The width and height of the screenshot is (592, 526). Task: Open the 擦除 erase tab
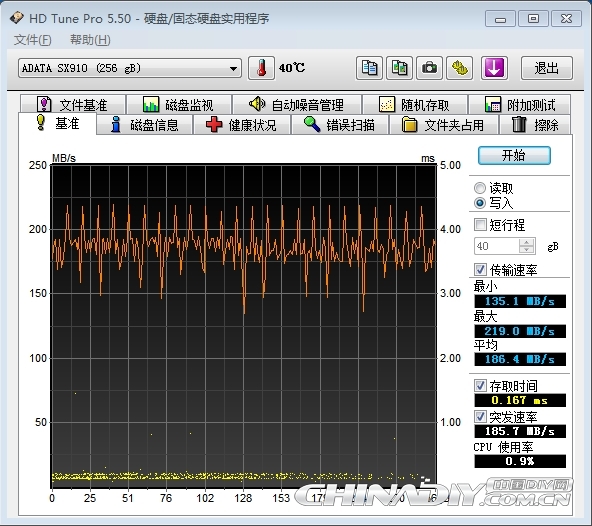point(535,125)
